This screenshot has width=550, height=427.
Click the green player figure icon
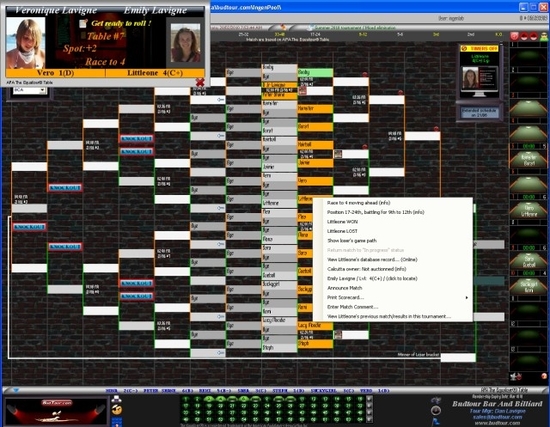544,36
